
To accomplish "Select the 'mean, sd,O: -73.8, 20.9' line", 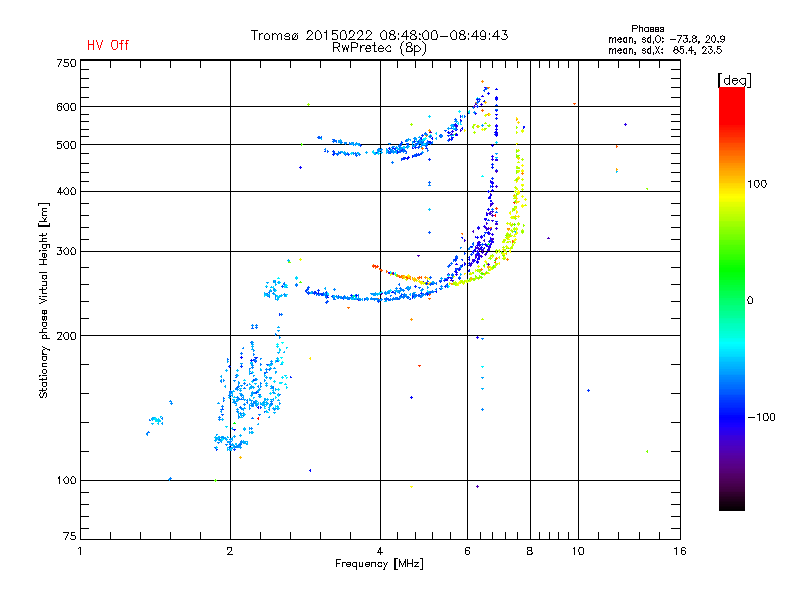I will tap(666, 39).
